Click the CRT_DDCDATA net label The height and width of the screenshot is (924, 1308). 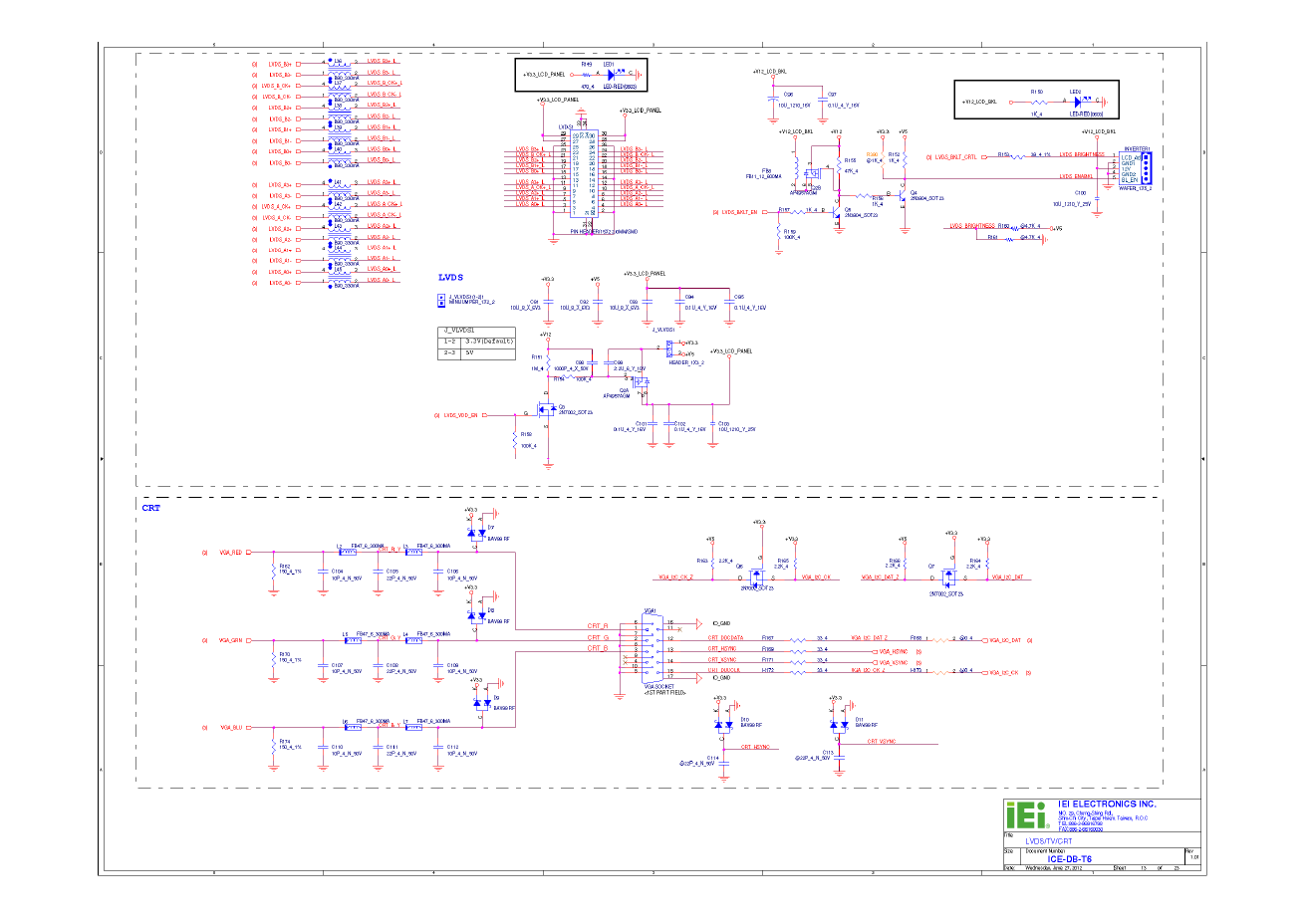tap(725, 637)
